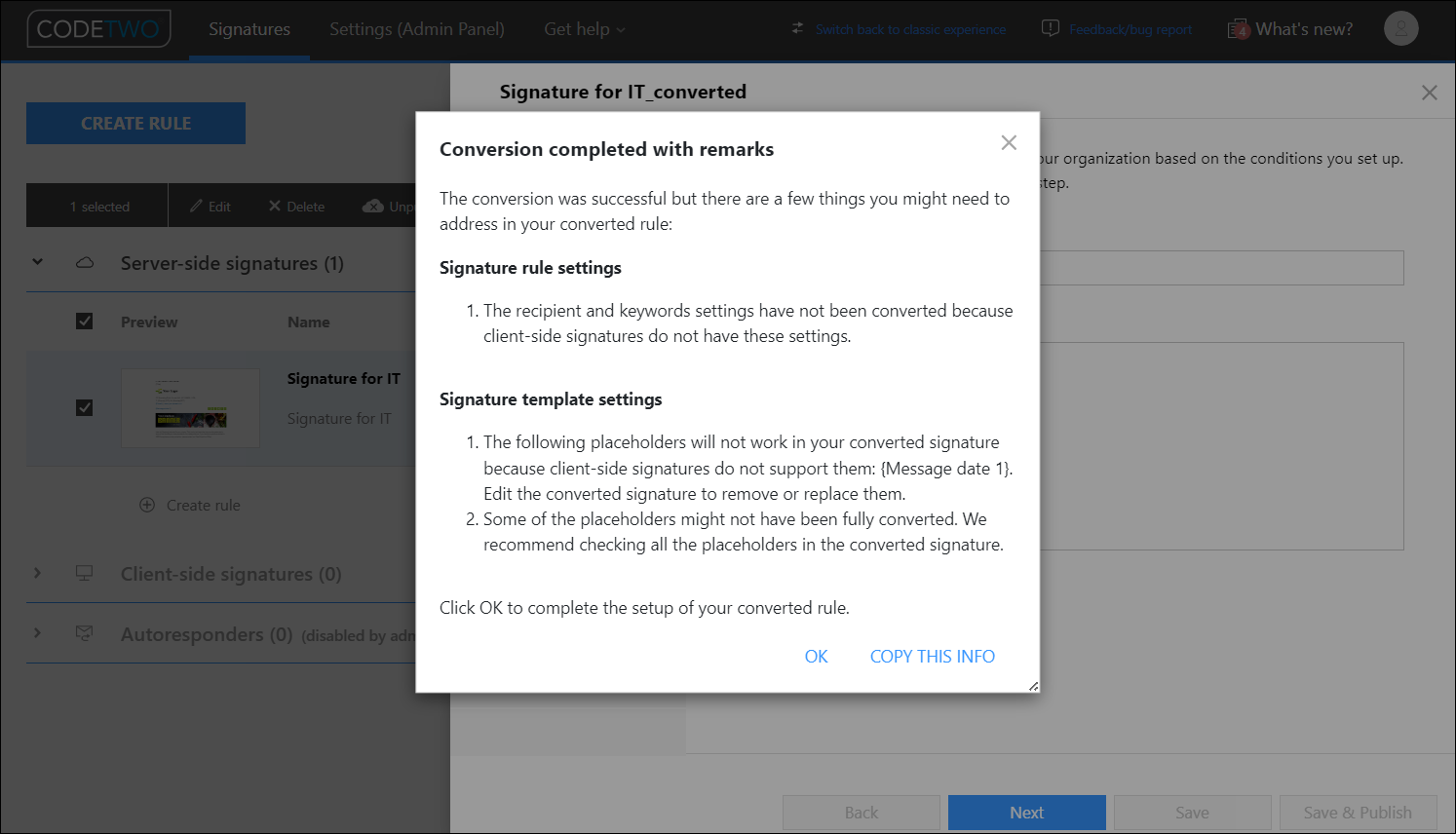This screenshot has width=1456, height=834.
Task: Open the Feedback/bug report speech bubble icon
Action: click(1050, 28)
